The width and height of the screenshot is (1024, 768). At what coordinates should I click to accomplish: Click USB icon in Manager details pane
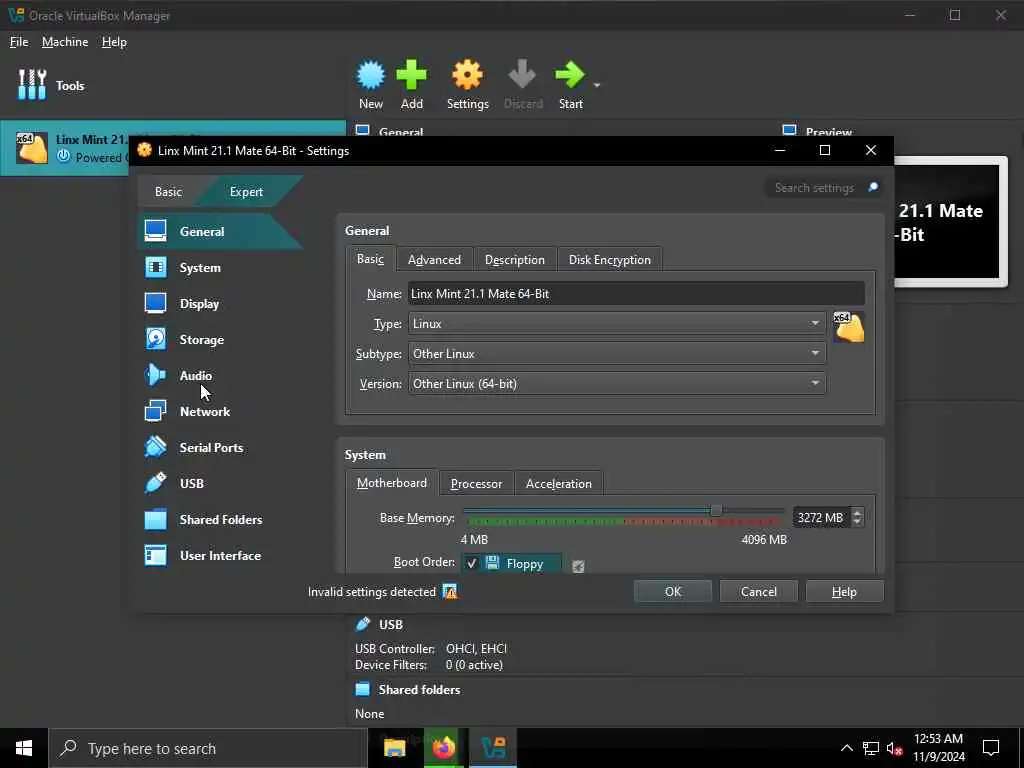[x=363, y=624]
